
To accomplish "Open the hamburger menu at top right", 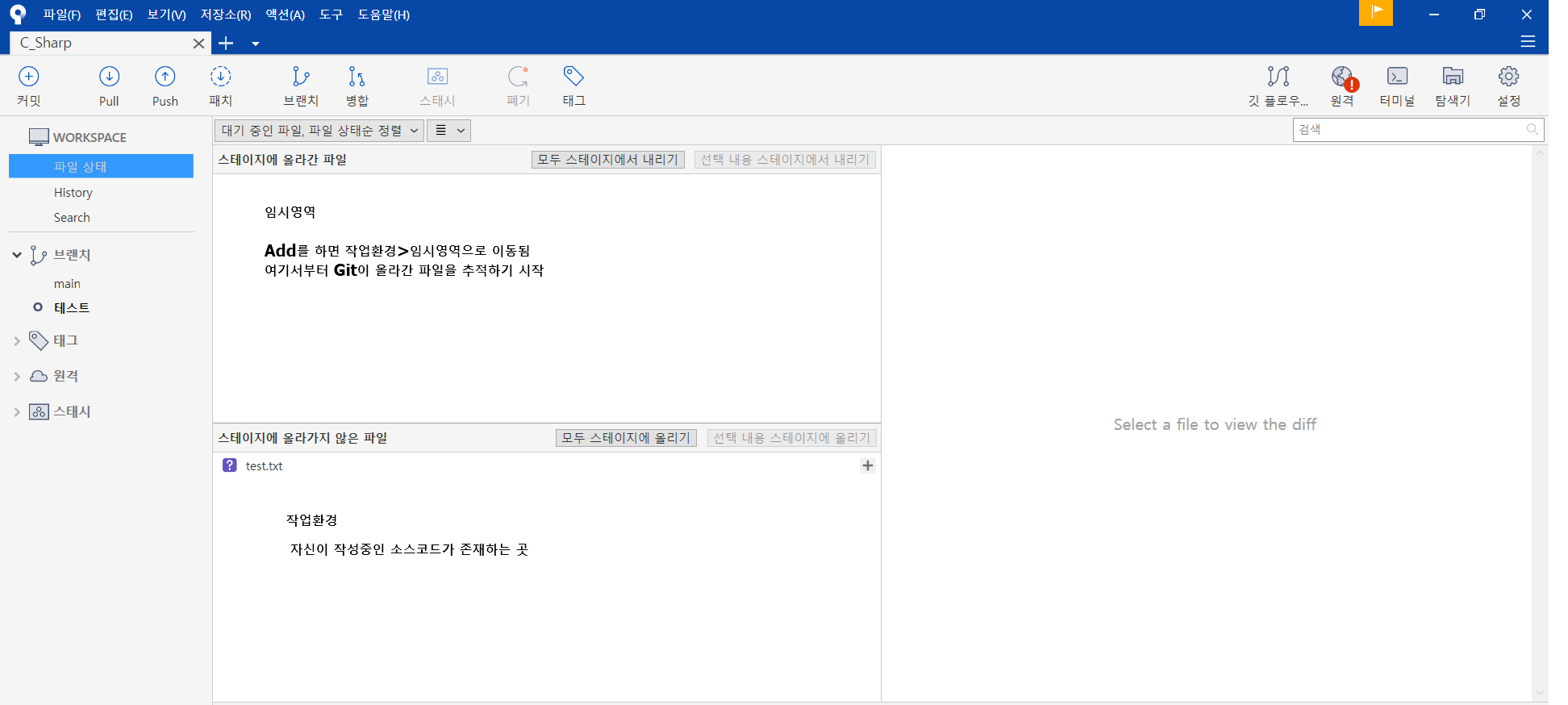I will click(1528, 42).
